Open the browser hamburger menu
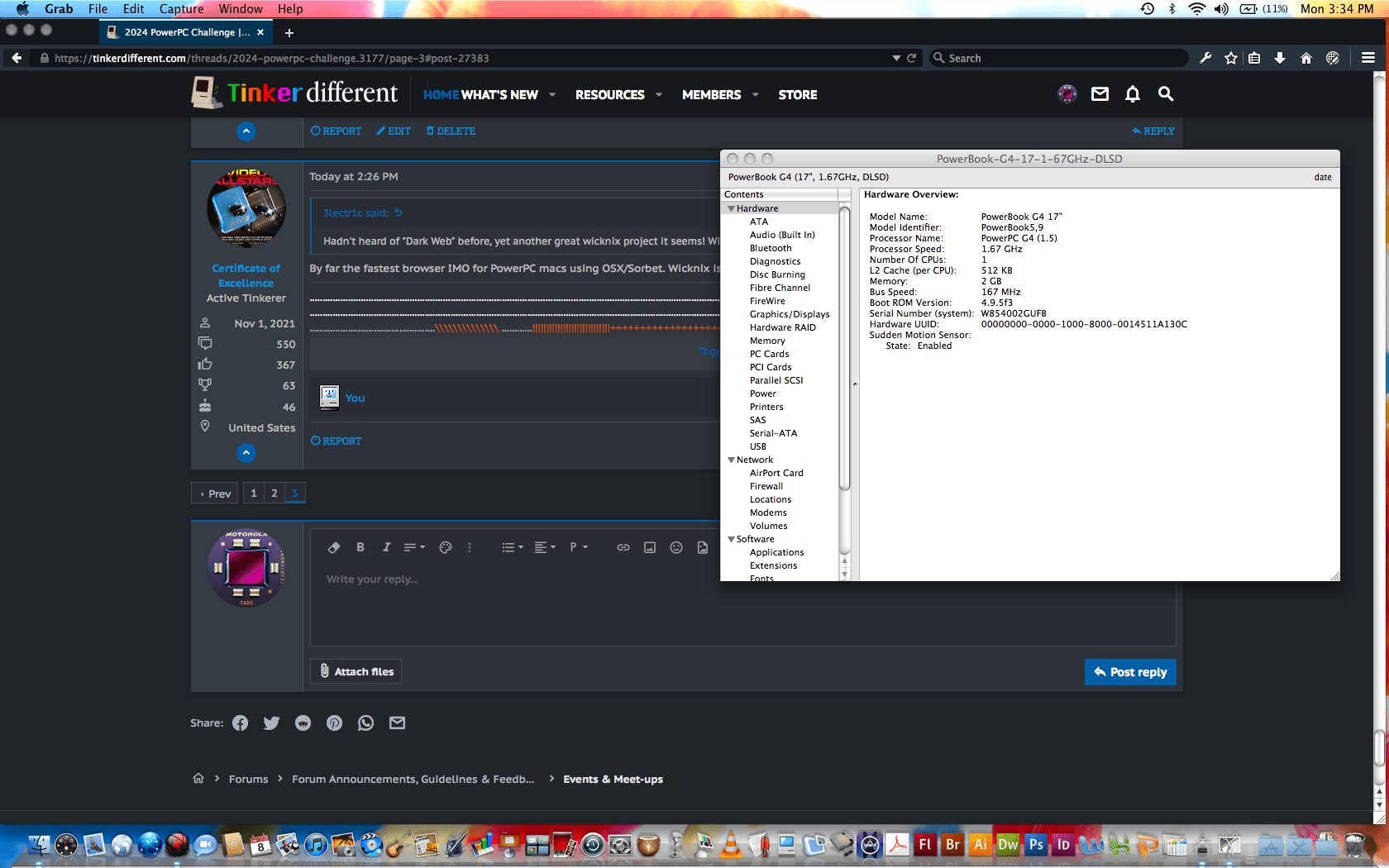Image resolution: width=1389 pixels, height=868 pixels. click(x=1368, y=58)
